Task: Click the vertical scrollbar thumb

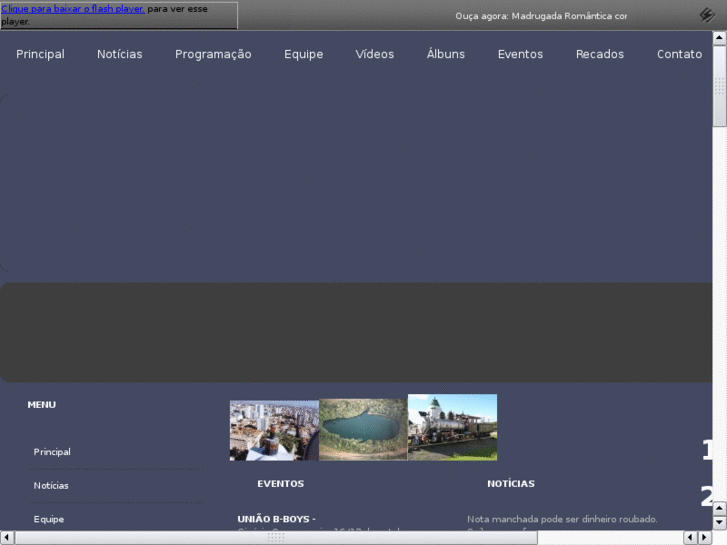Action: coord(719,85)
